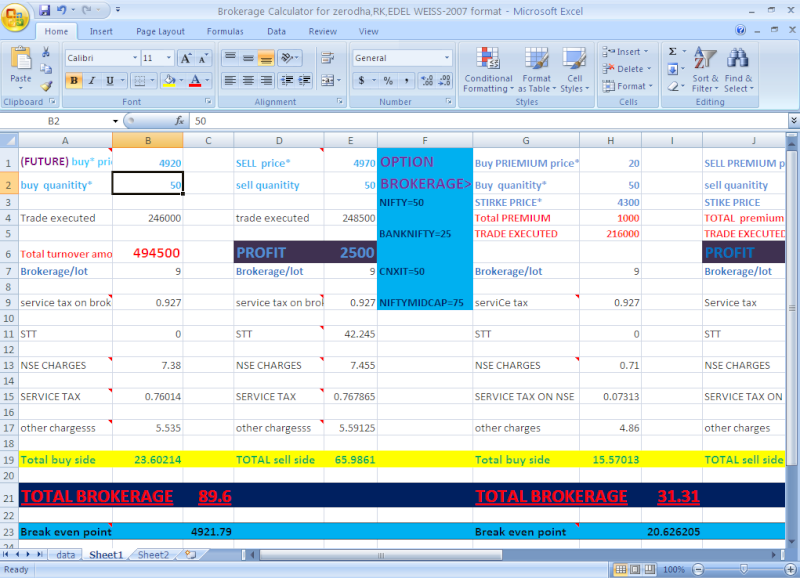Decrease font size with Shrink Font
The image size is (800, 578).
tap(203, 58)
